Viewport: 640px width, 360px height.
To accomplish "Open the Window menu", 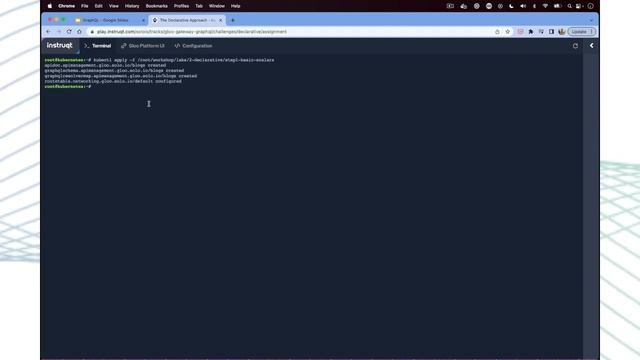I will pos(217,6).
